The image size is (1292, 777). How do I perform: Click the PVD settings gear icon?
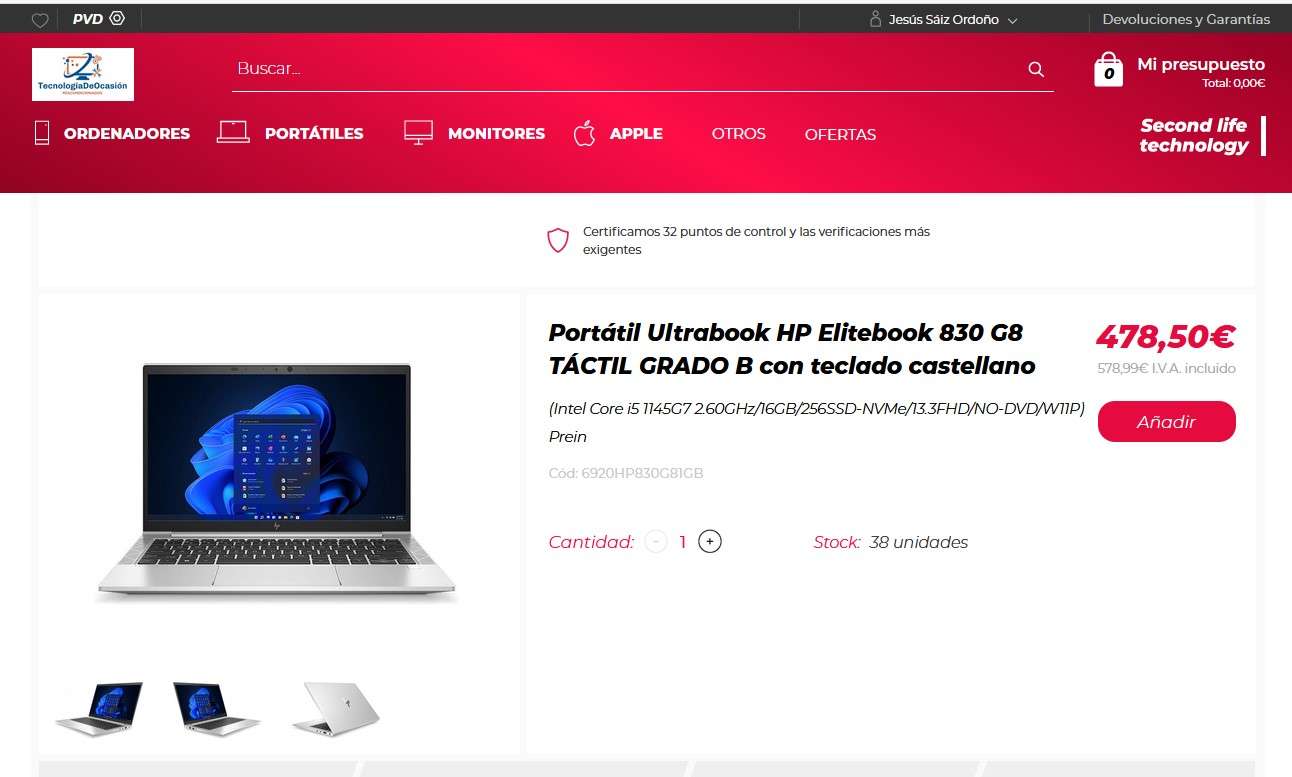pos(117,19)
